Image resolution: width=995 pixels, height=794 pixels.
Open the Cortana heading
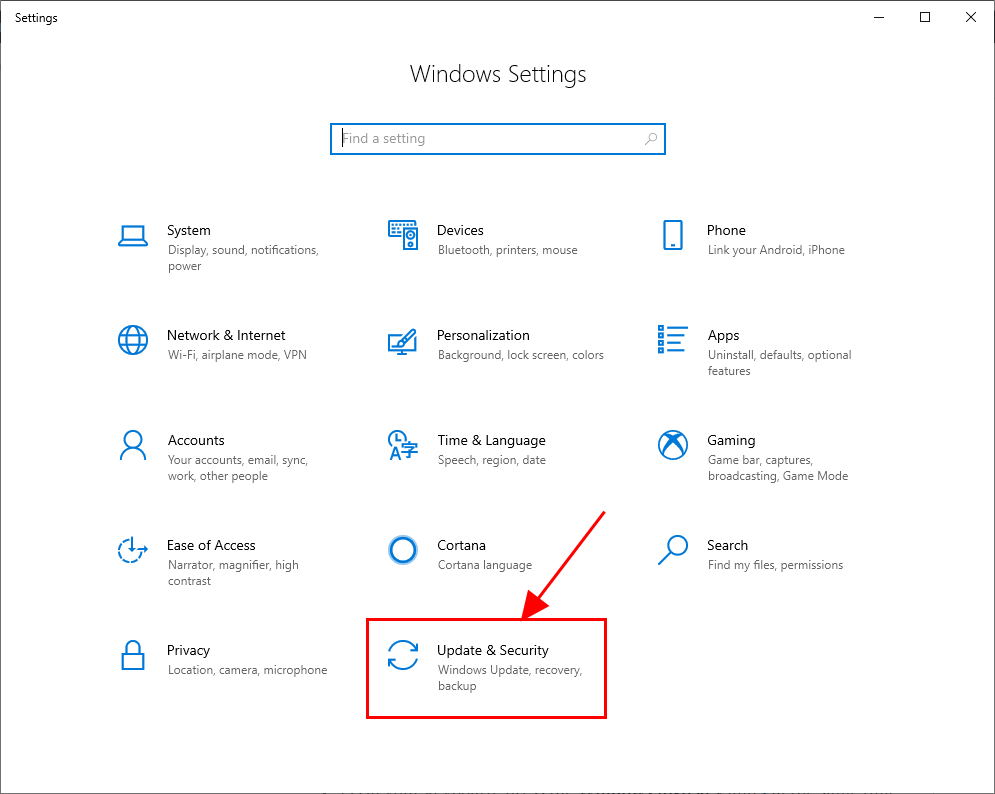pyautogui.click(x=461, y=545)
